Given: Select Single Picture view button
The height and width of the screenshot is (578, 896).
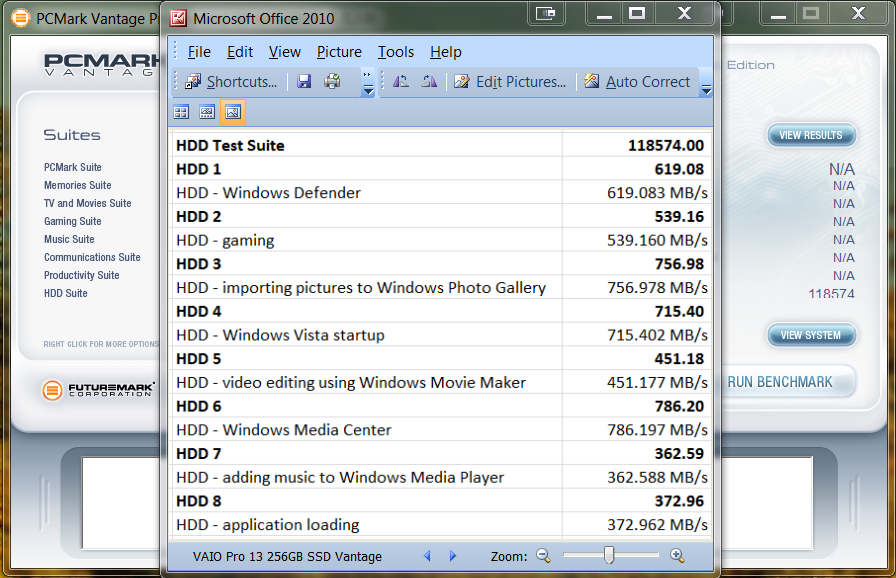Looking at the screenshot, I should point(232,112).
